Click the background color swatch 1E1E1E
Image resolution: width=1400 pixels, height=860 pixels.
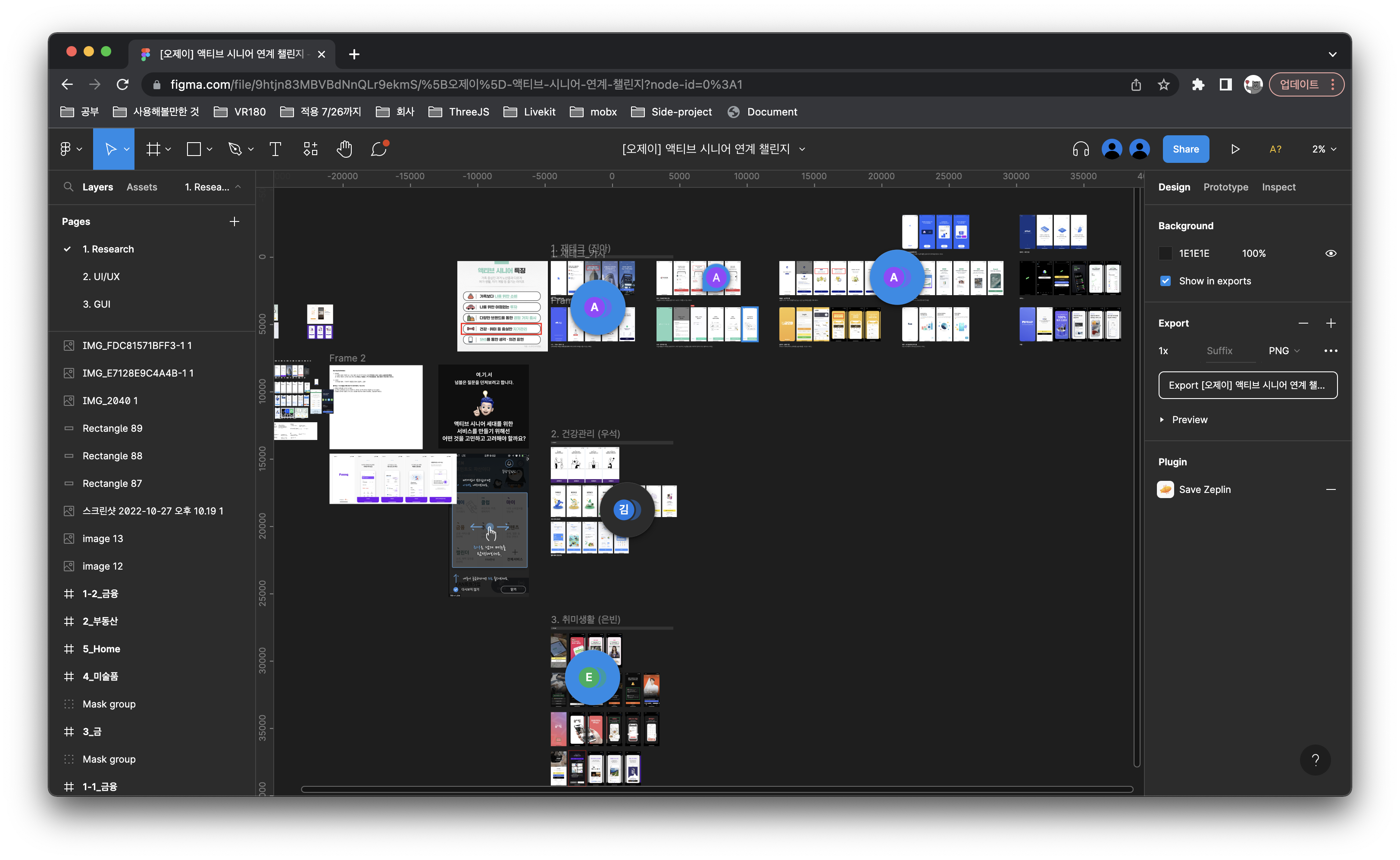1165,254
